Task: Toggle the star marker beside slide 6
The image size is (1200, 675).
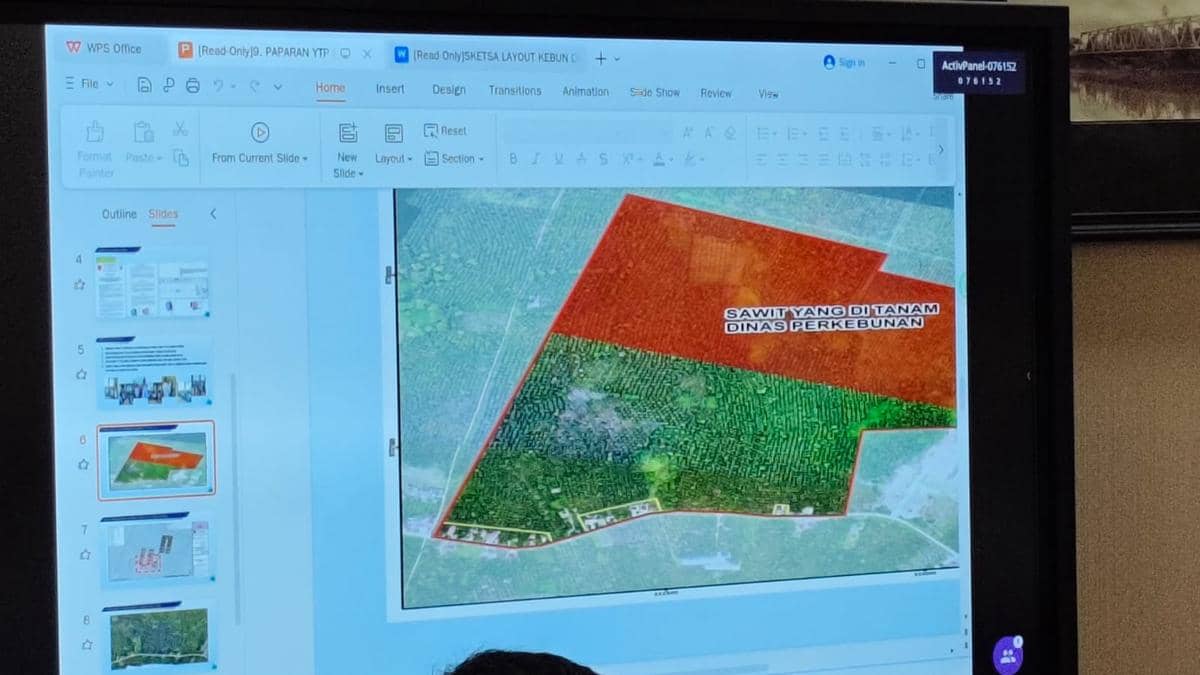Action: (x=83, y=465)
